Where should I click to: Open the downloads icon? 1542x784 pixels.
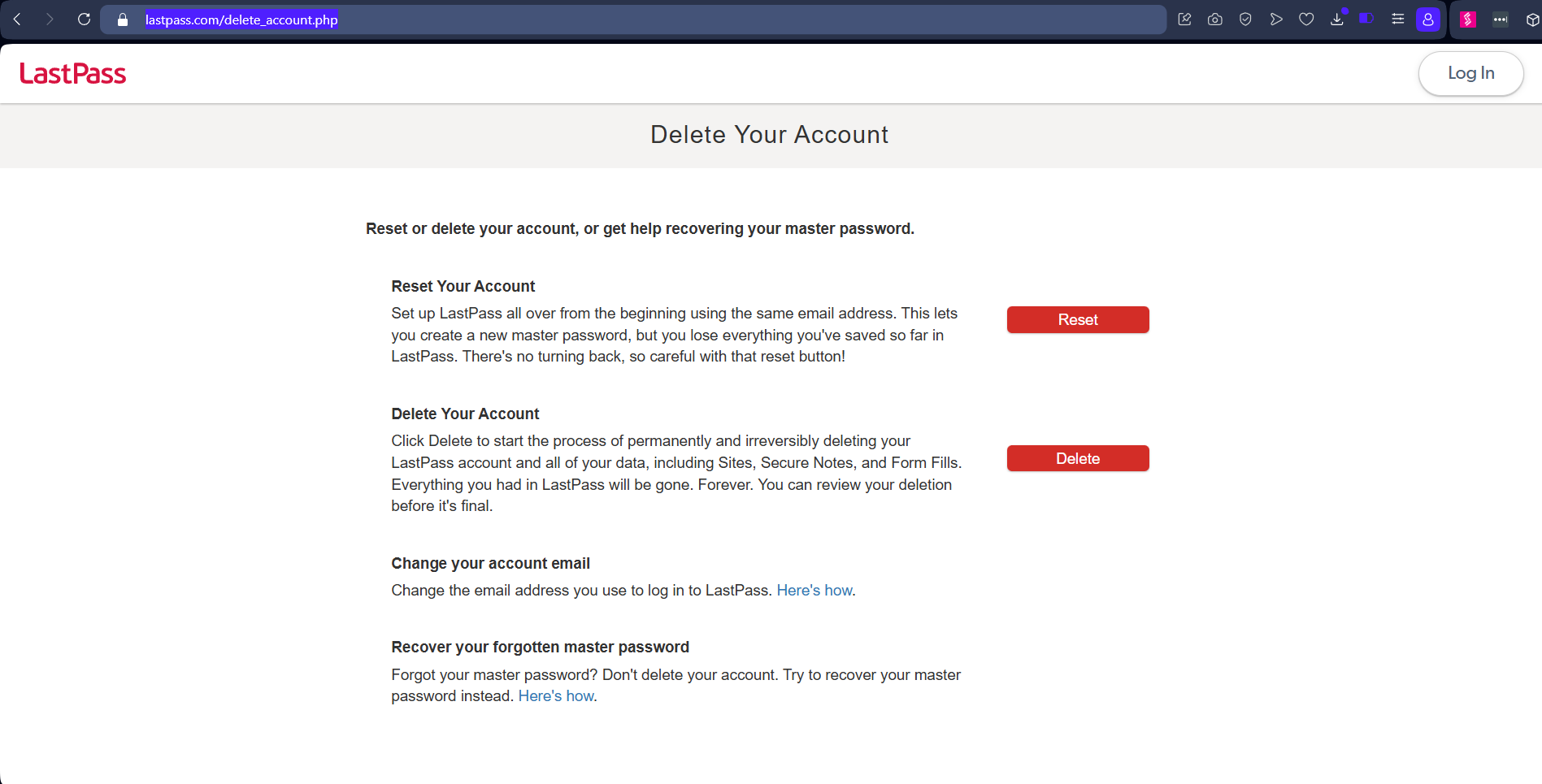click(1337, 19)
